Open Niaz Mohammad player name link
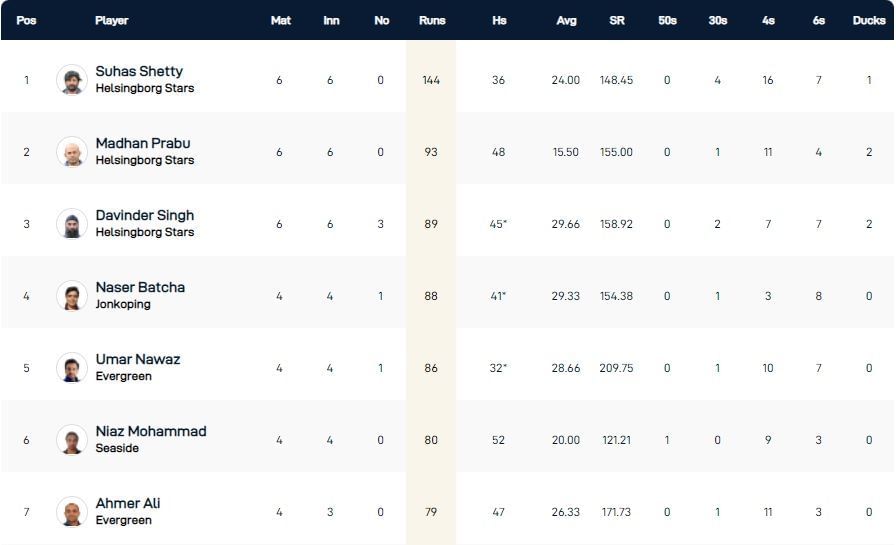 coord(151,431)
